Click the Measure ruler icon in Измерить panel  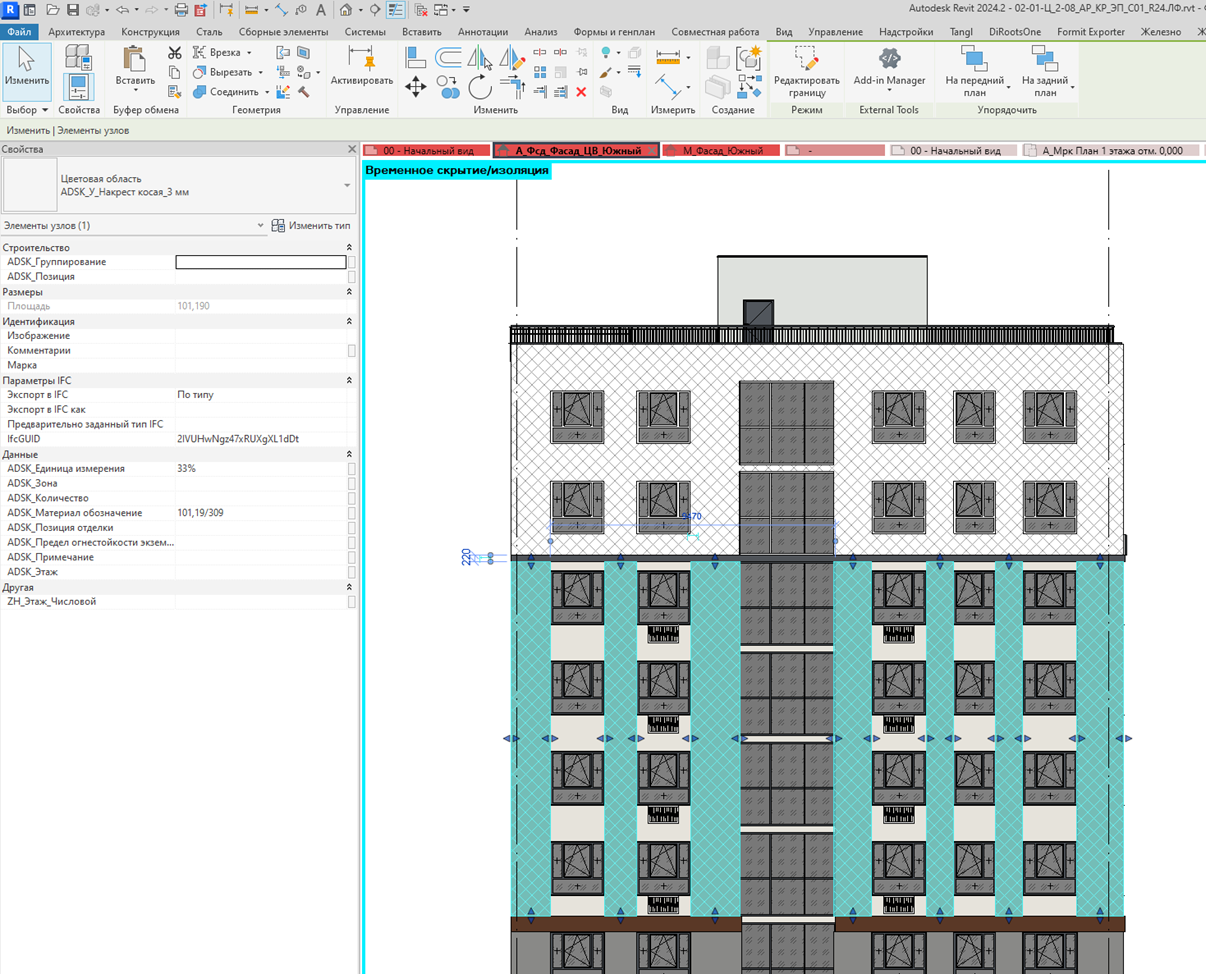(x=667, y=58)
